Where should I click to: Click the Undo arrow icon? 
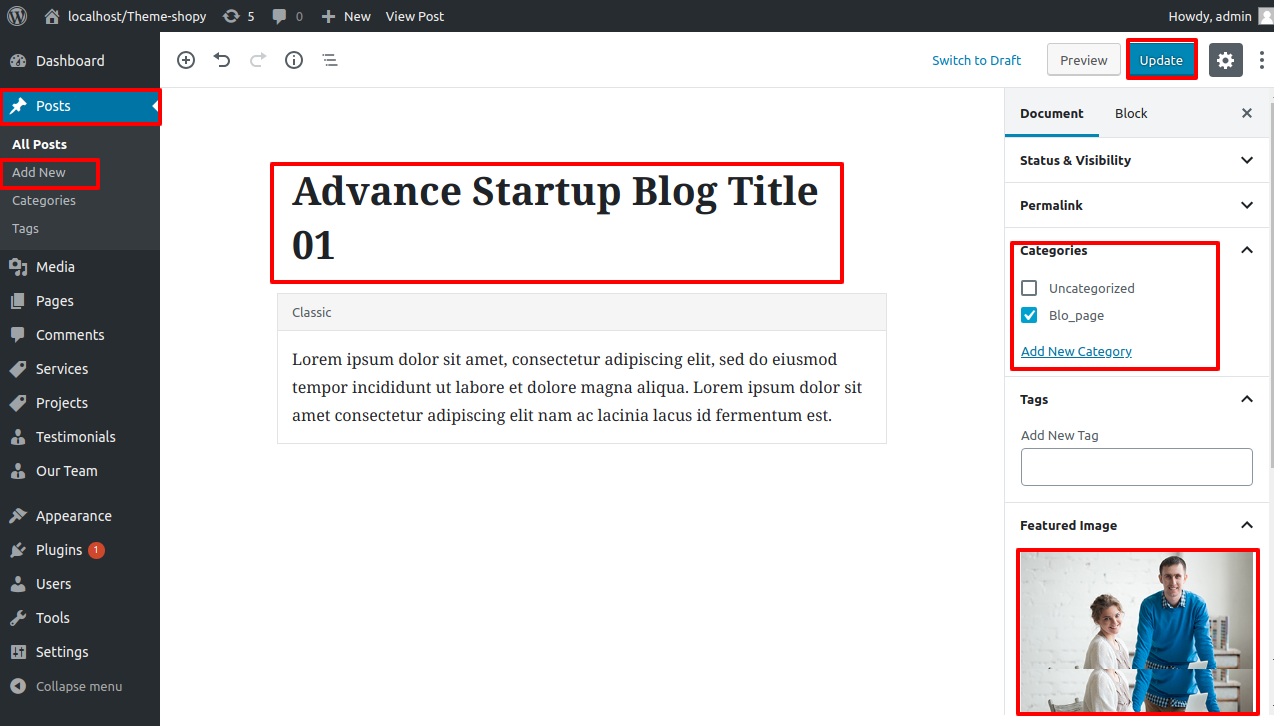pyautogui.click(x=222, y=60)
